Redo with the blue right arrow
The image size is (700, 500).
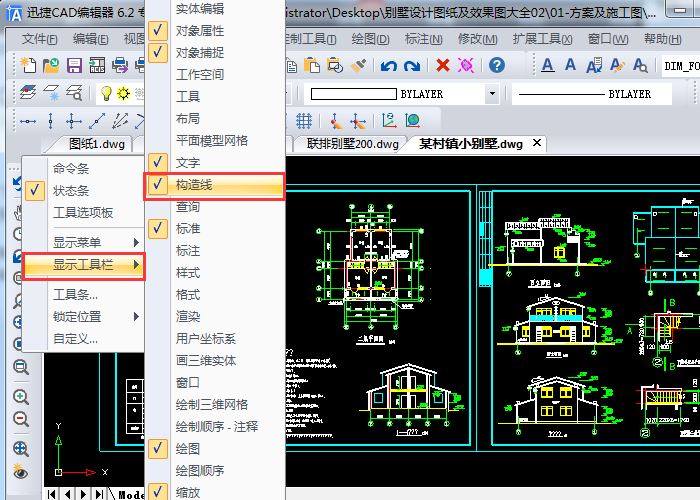click(x=412, y=66)
